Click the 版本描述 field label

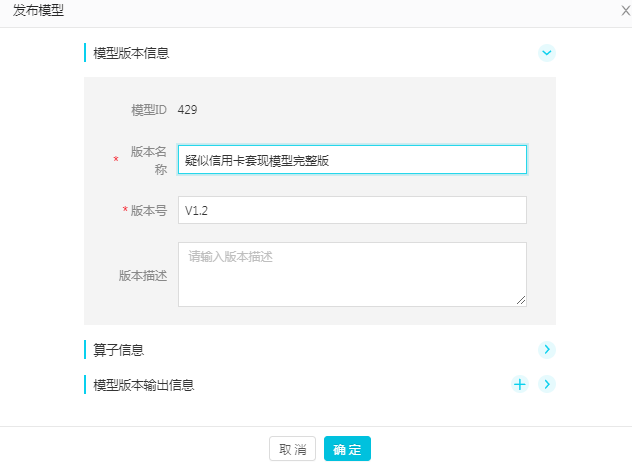(x=142, y=275)
